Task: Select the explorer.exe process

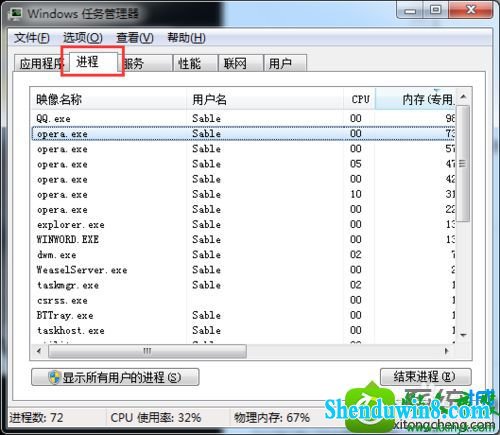Action: pos(243,225)
